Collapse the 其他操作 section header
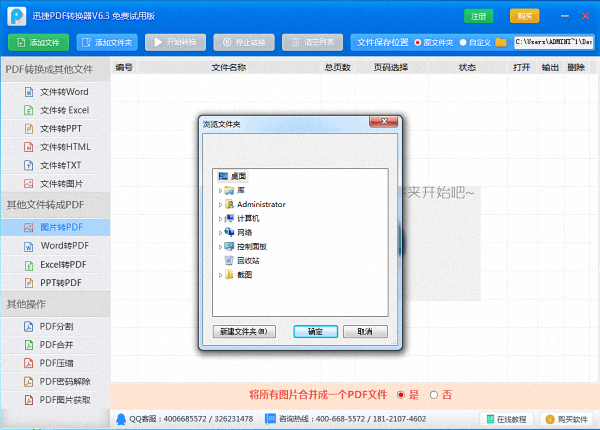 55,304
